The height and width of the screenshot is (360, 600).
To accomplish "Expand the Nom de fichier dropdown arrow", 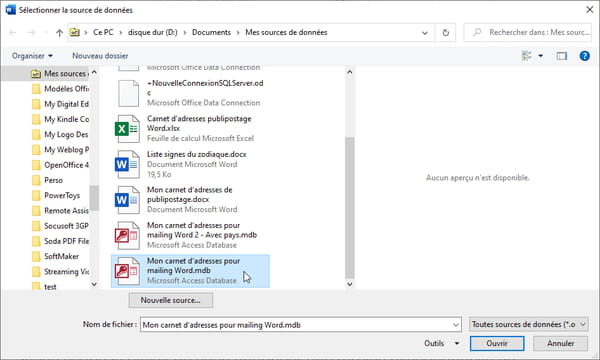I will click(456, 325).
